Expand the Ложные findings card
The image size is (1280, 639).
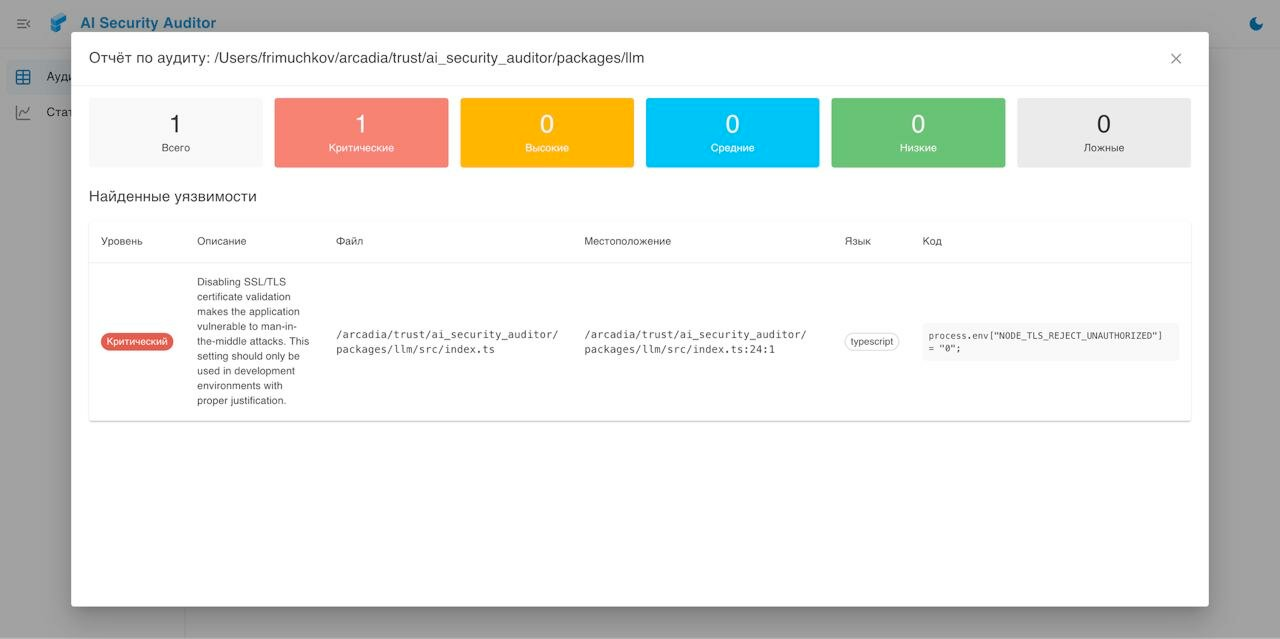[x=1103, y=131]
